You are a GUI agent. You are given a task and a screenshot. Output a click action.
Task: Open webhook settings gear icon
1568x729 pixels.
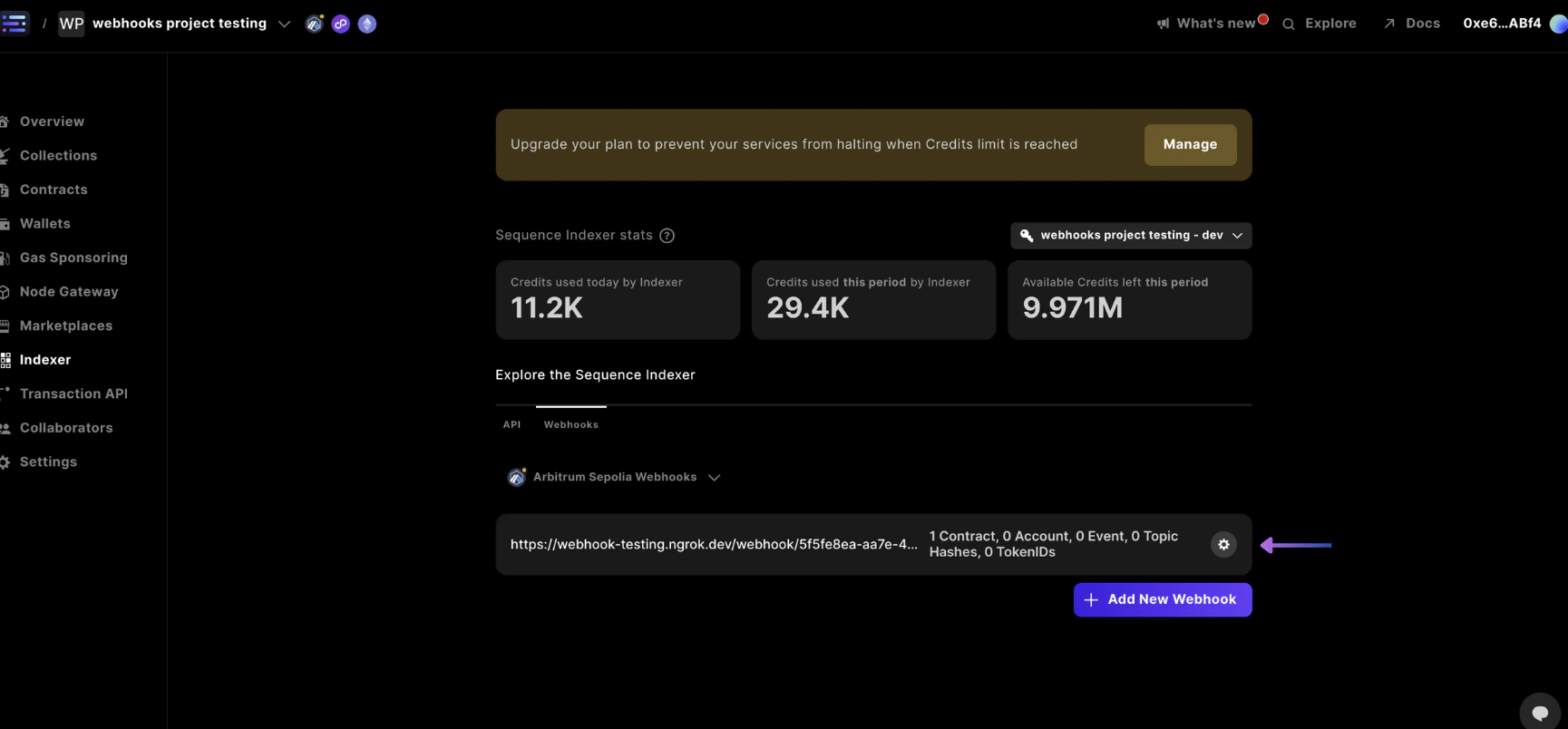pos(1223,545)
